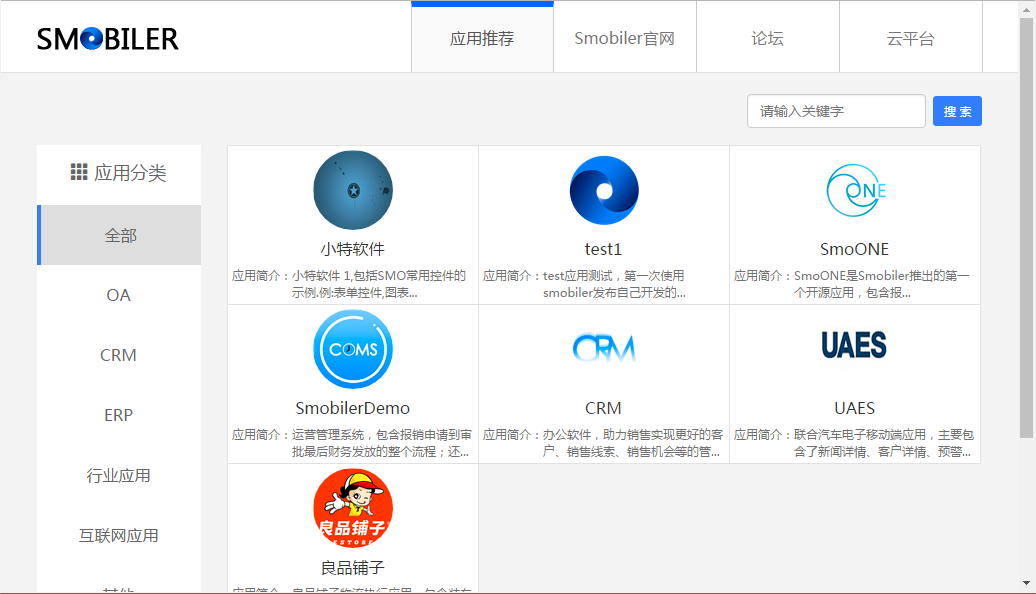The height and width of the screenshot is (594, 1036).
Task: Open the CRM app logo icon
Action: coord(604,348)
